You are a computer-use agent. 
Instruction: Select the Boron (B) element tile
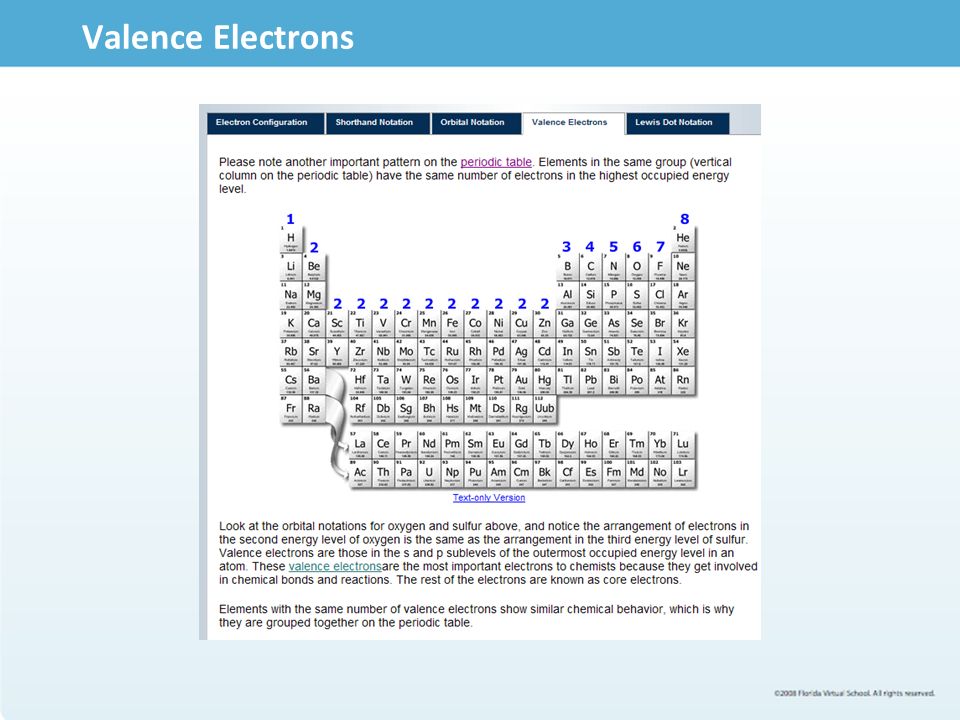coord(568,267)
